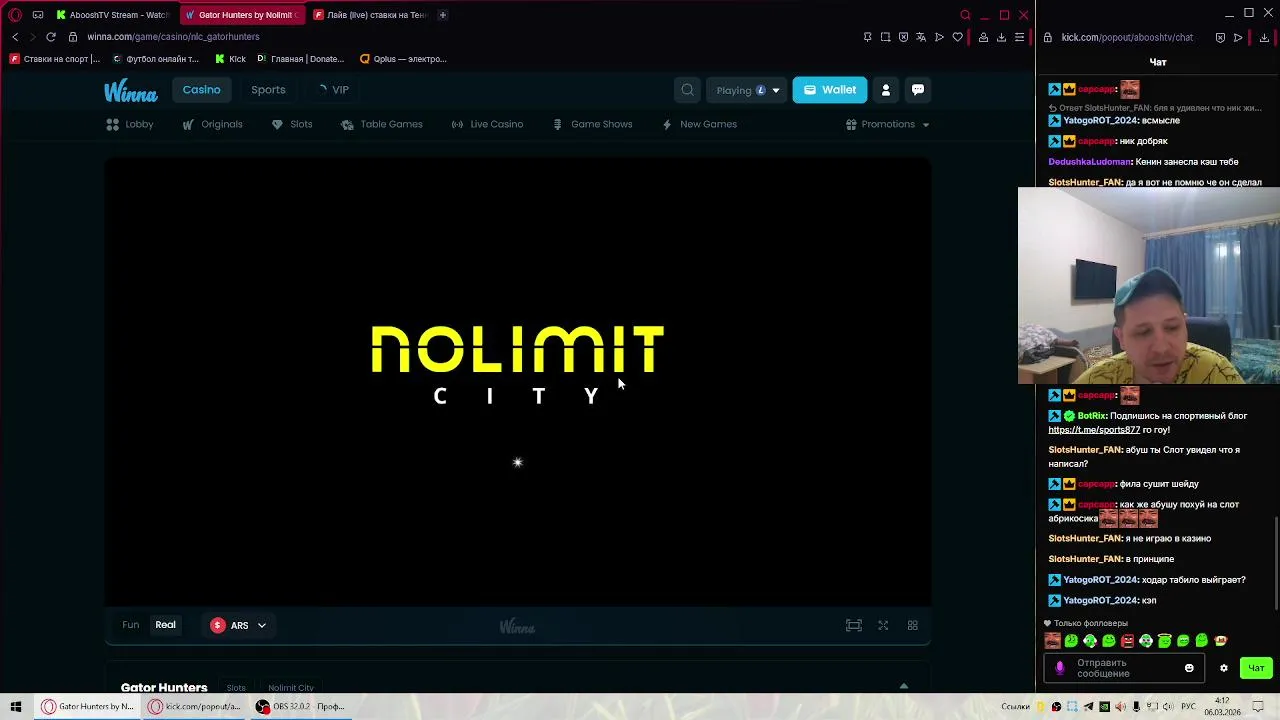This screenshot has width=1280, height=720.
Task: Switch the game to Real mode
Action: 165,625
